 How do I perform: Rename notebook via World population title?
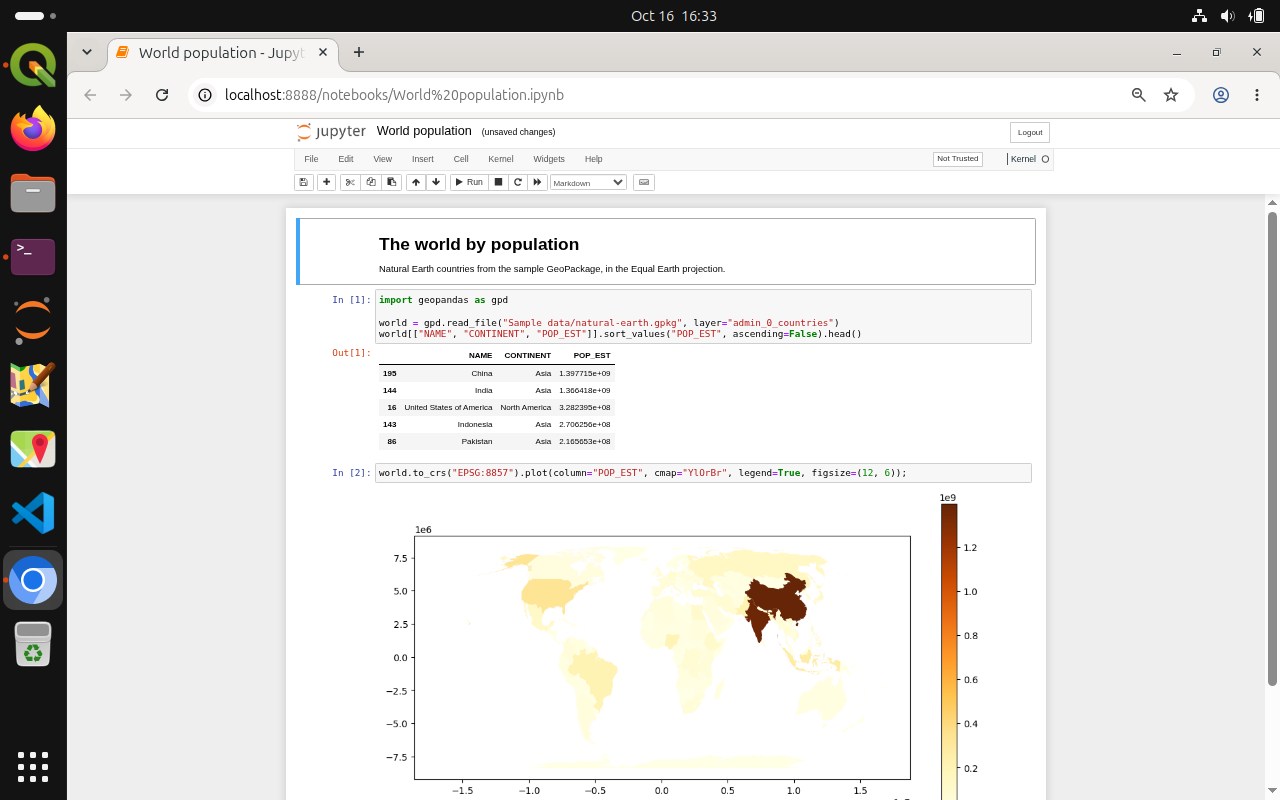coord(424,131)
